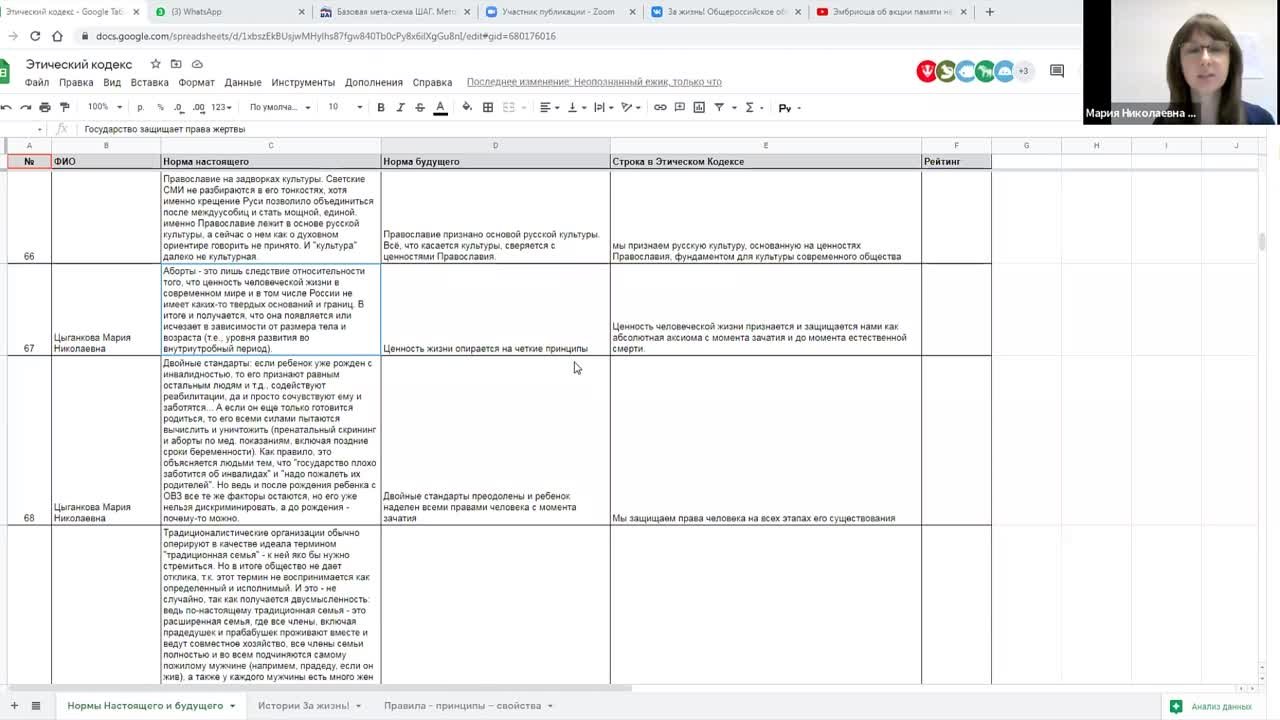
Task: Open the font family dropdown
Action: click(x=280, y=107)
